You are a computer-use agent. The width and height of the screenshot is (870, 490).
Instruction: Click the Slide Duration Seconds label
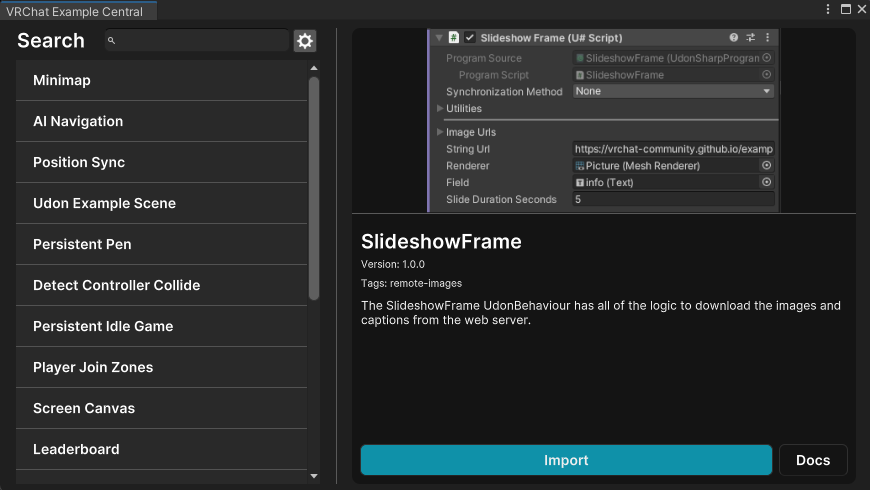[x=501, y=199]
